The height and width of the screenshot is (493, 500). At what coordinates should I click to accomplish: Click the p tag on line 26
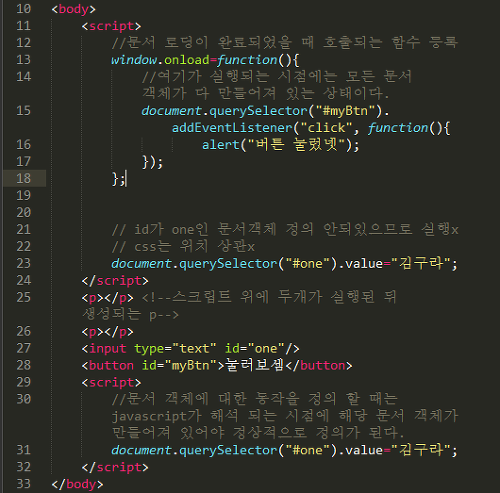108,332
